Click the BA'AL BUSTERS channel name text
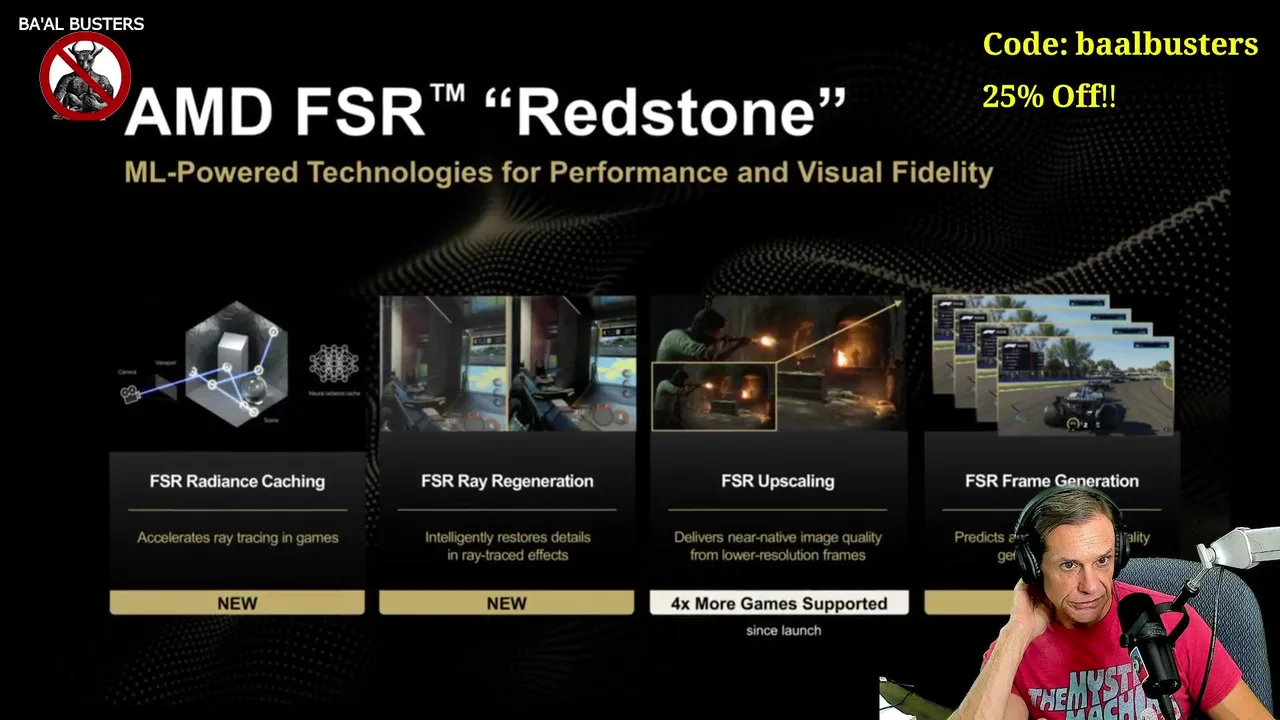 pyautogui.click(x=81, y=24)
